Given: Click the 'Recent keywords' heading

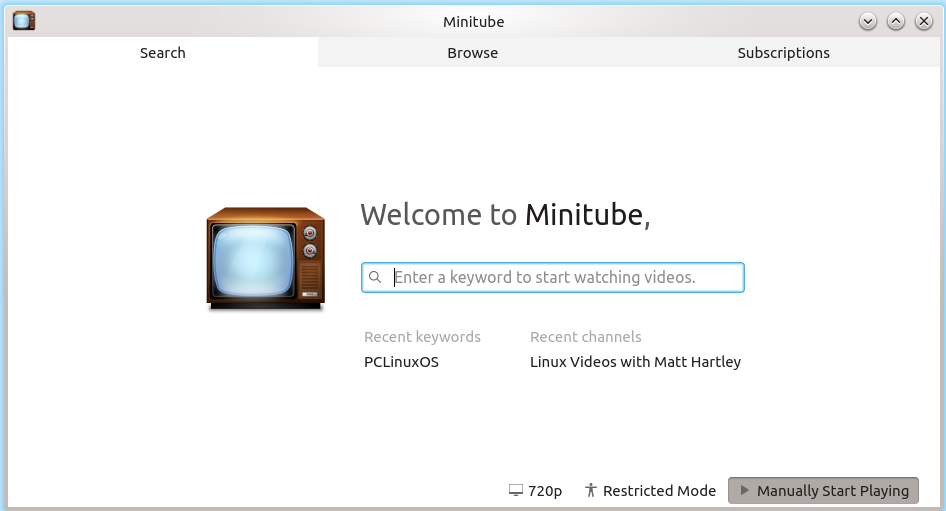Looking at the screenshot, I should point(422,337).
